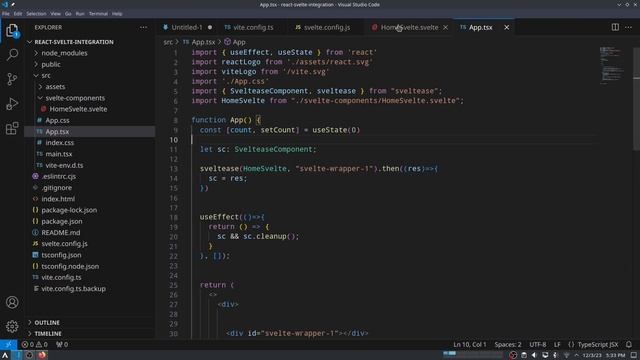Open the Accounts menu icon
The height and width of the screenshot is (360, 640).
12,302
